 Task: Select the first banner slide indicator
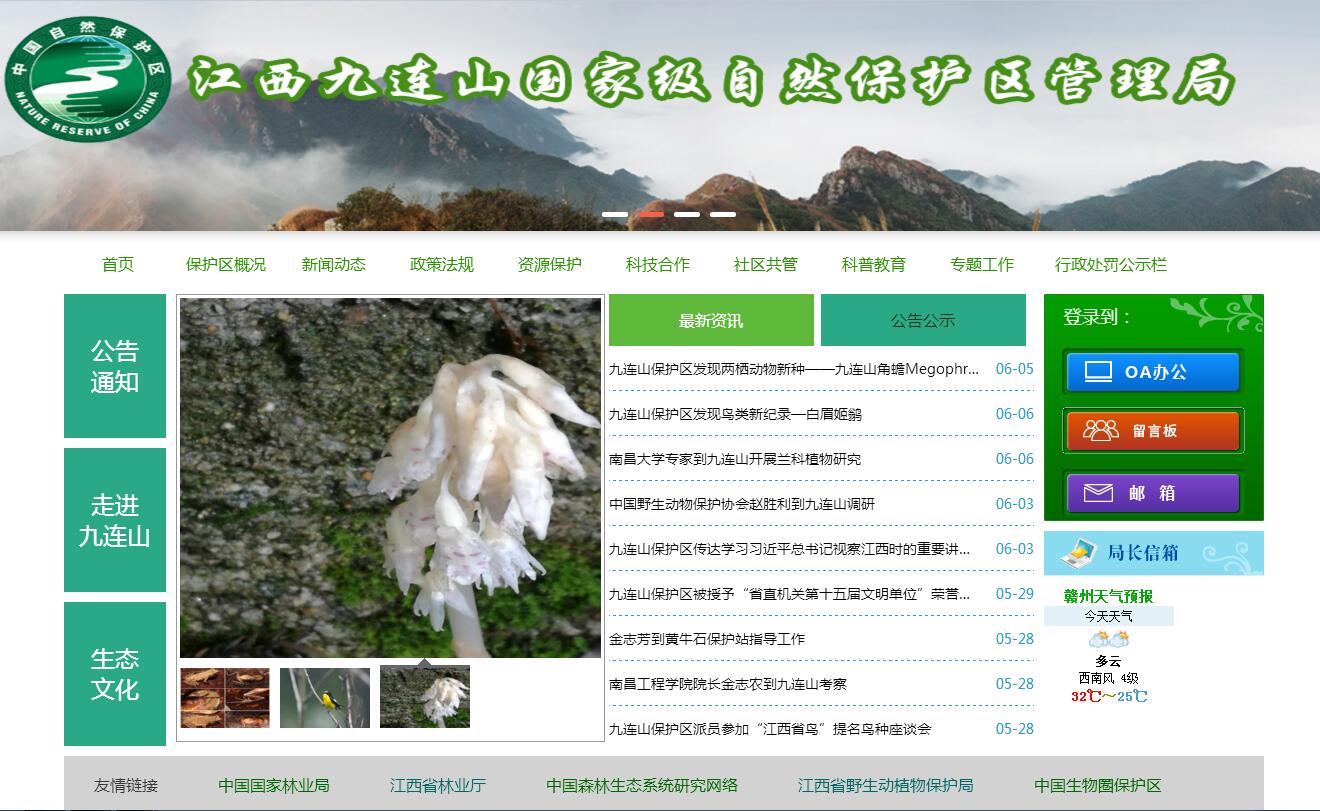point(615,214)
